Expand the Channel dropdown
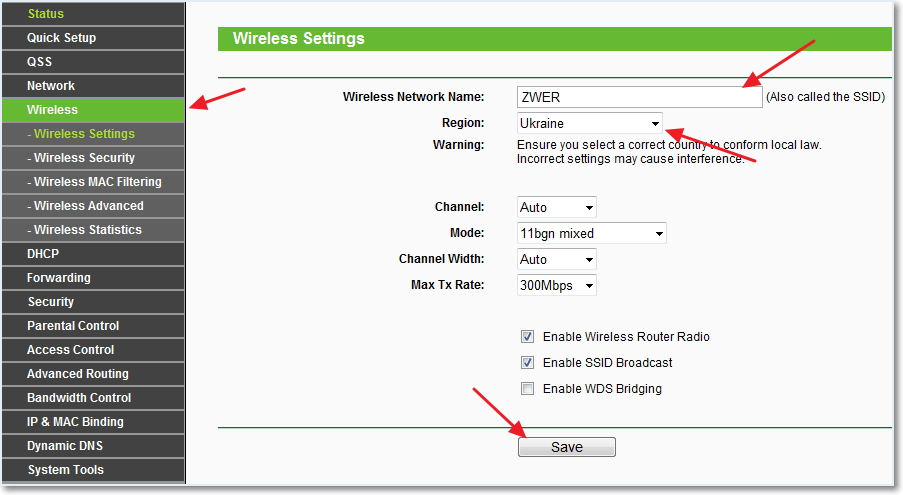 click(556, 207)
